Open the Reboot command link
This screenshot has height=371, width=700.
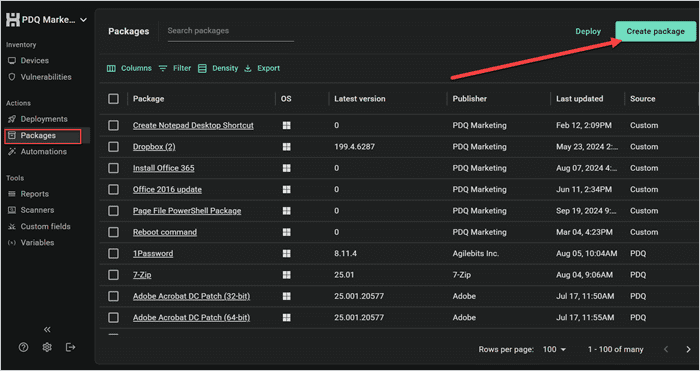pyautogui.click(x=165, y=232)
